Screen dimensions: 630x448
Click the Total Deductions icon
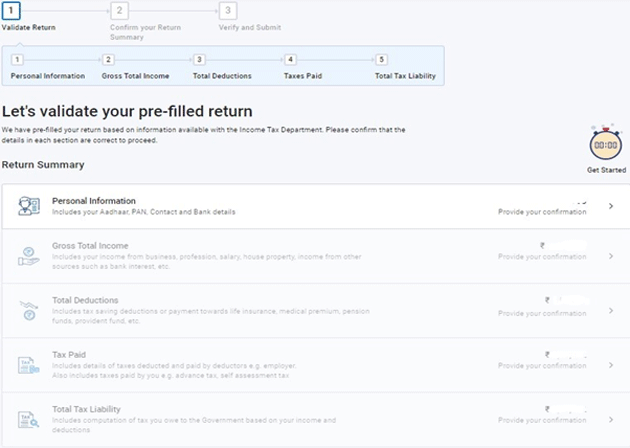[28, 311]
